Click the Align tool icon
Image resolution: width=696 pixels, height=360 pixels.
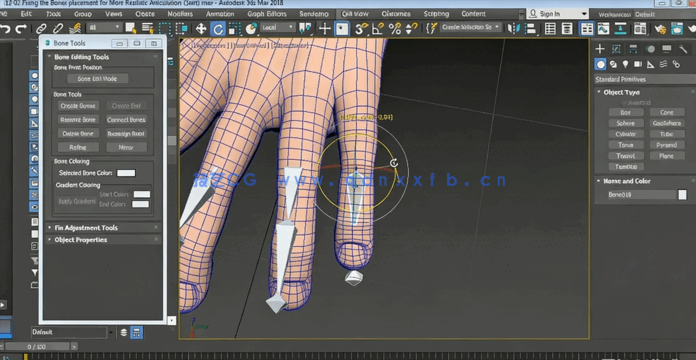pos(531,29)
